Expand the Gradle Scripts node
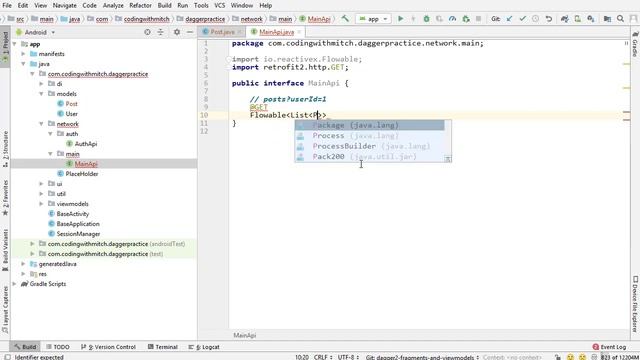Screen dimensions: 640x360 tap(15, 284)
